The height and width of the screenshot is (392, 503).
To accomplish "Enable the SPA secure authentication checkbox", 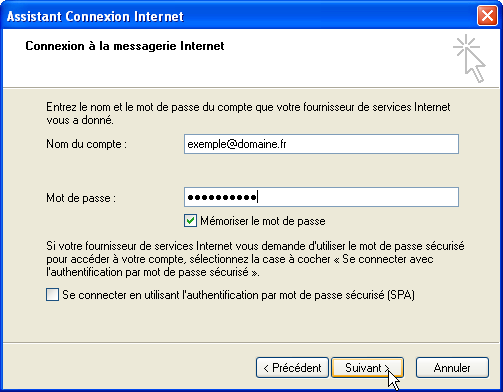I will [x=52, y=295].
